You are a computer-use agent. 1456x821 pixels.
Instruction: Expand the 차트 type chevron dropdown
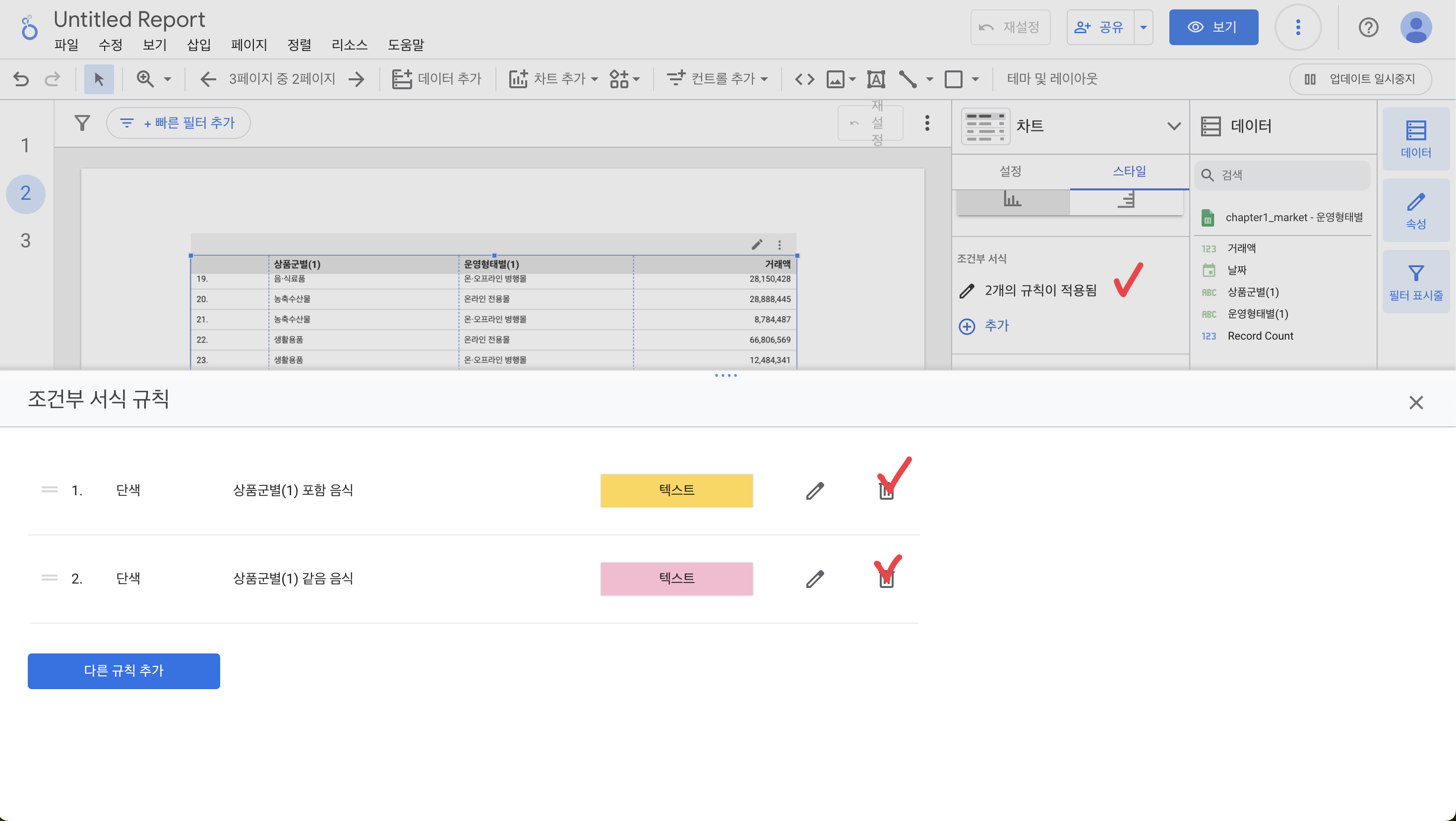click(1174, 125)
